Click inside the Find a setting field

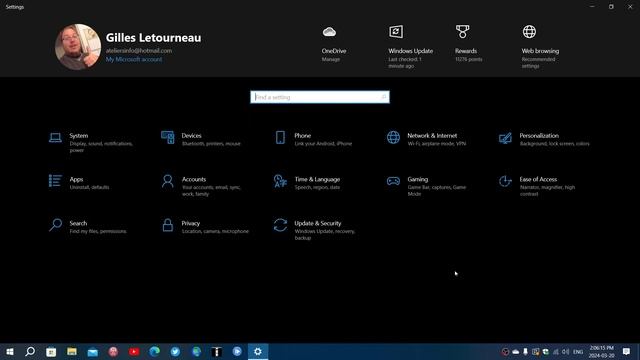pyautogui.click(x=320, y=97)
